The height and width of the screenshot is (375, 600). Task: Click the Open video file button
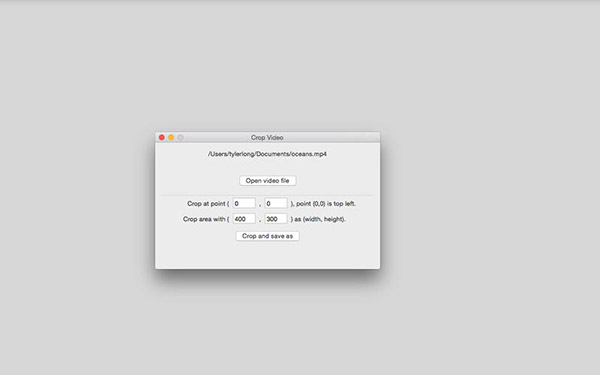267,181
